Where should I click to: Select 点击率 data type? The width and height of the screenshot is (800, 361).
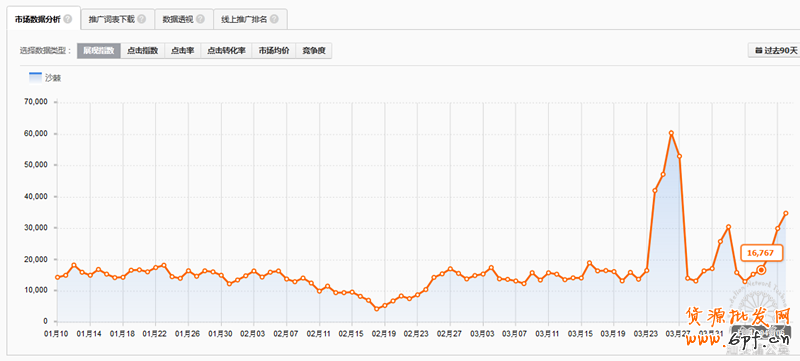[x=182, y=51]
